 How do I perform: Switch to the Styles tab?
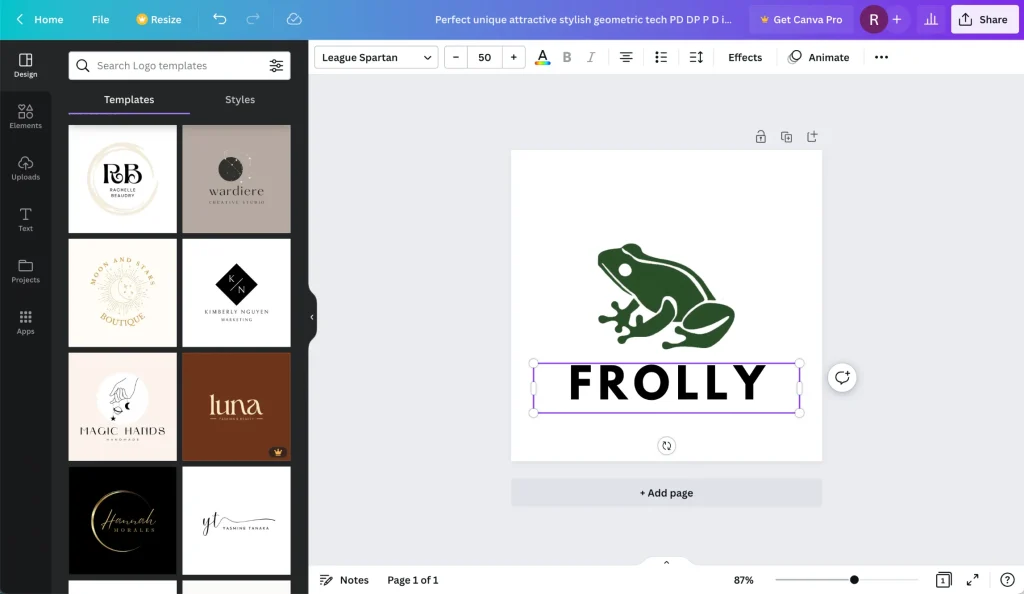[x=240, y=100]
